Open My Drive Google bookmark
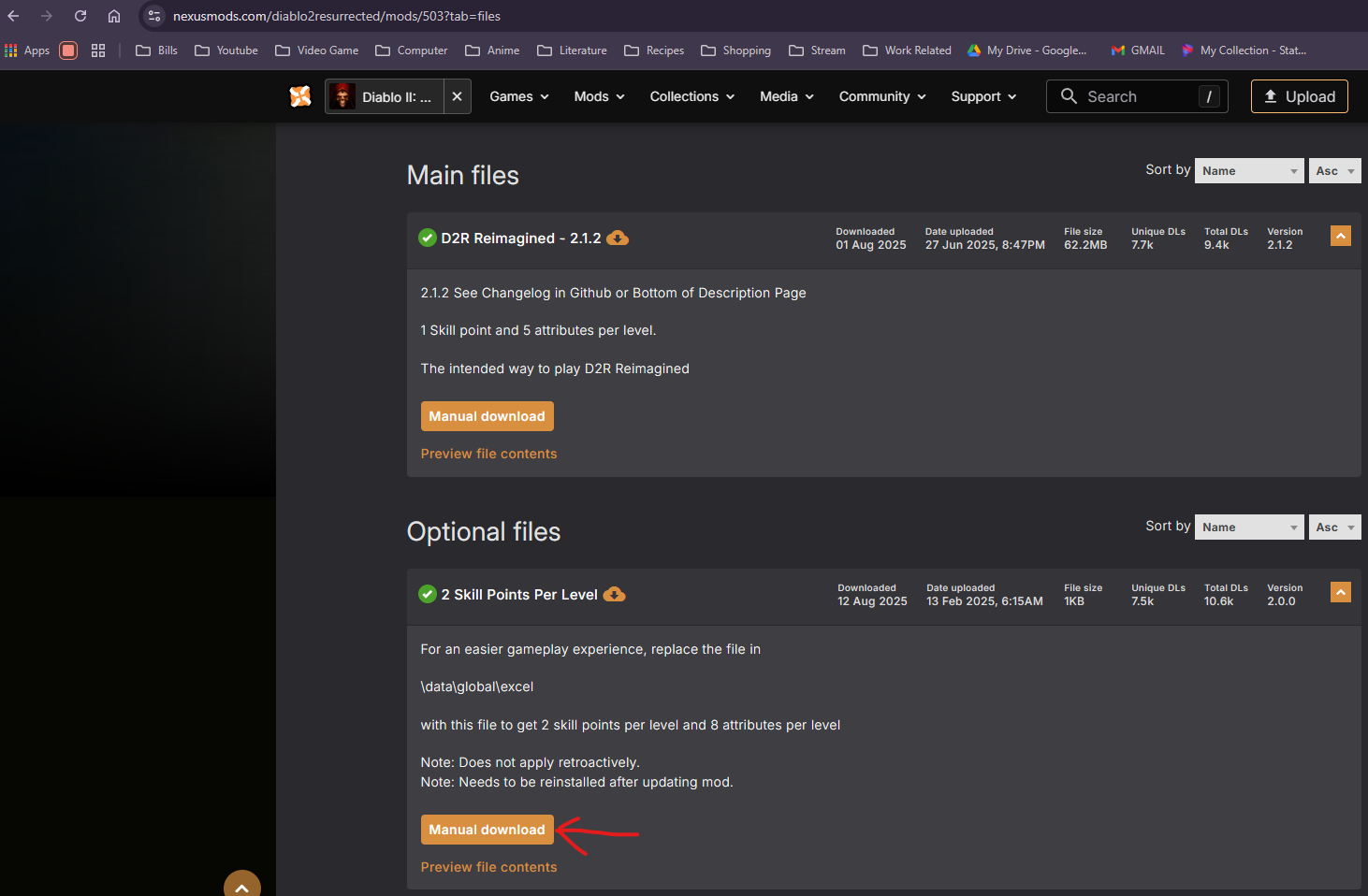The width and height of the screenshot is (1368, 896). pyautogui.click(x=1027, y=51)
